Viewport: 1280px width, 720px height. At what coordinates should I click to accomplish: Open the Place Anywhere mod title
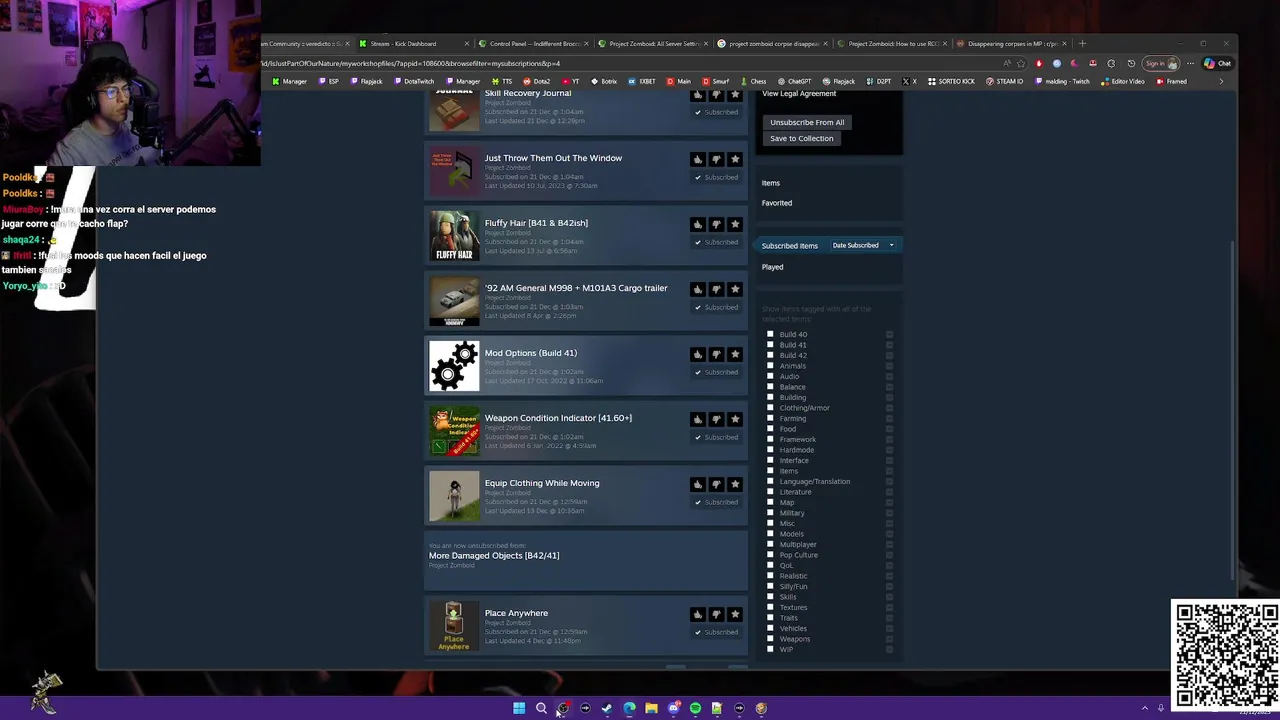[516, 613]
